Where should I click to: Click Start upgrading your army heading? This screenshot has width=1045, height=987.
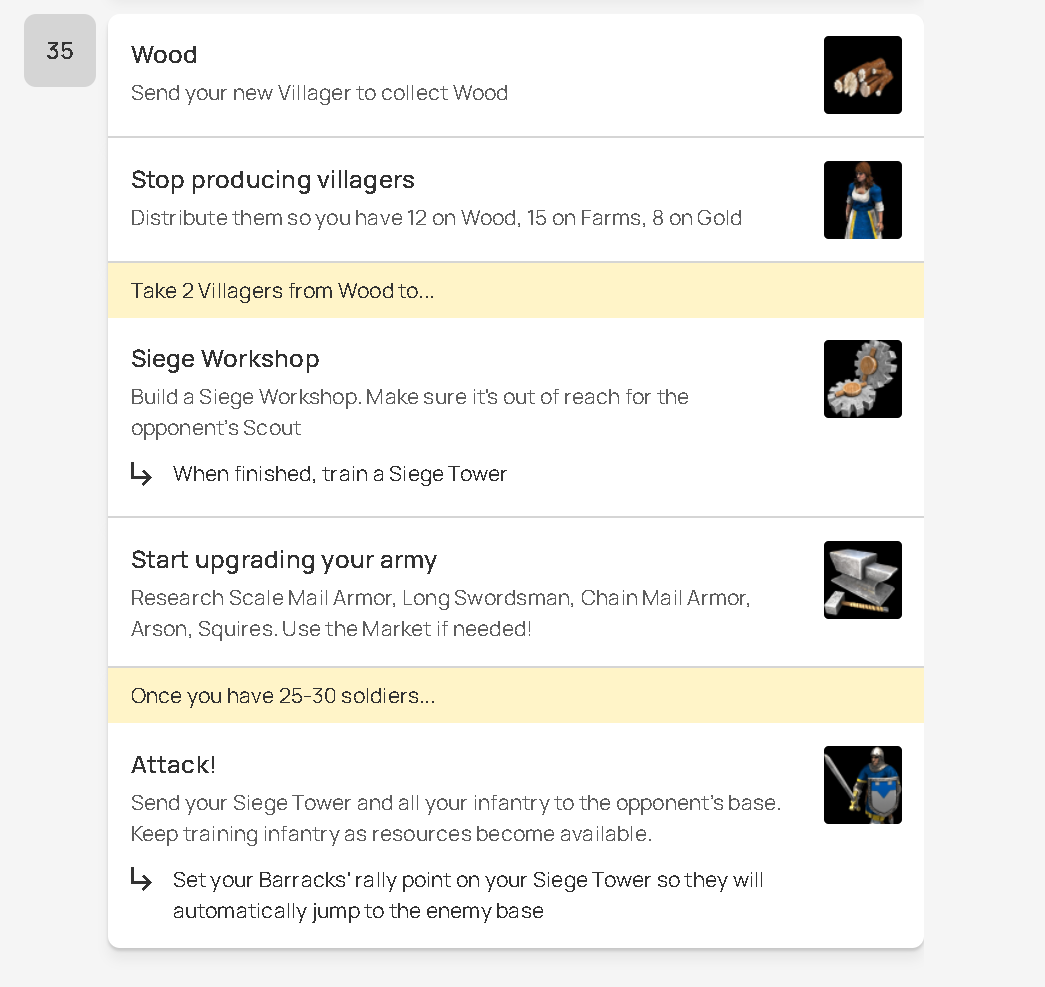coord(284,560)
